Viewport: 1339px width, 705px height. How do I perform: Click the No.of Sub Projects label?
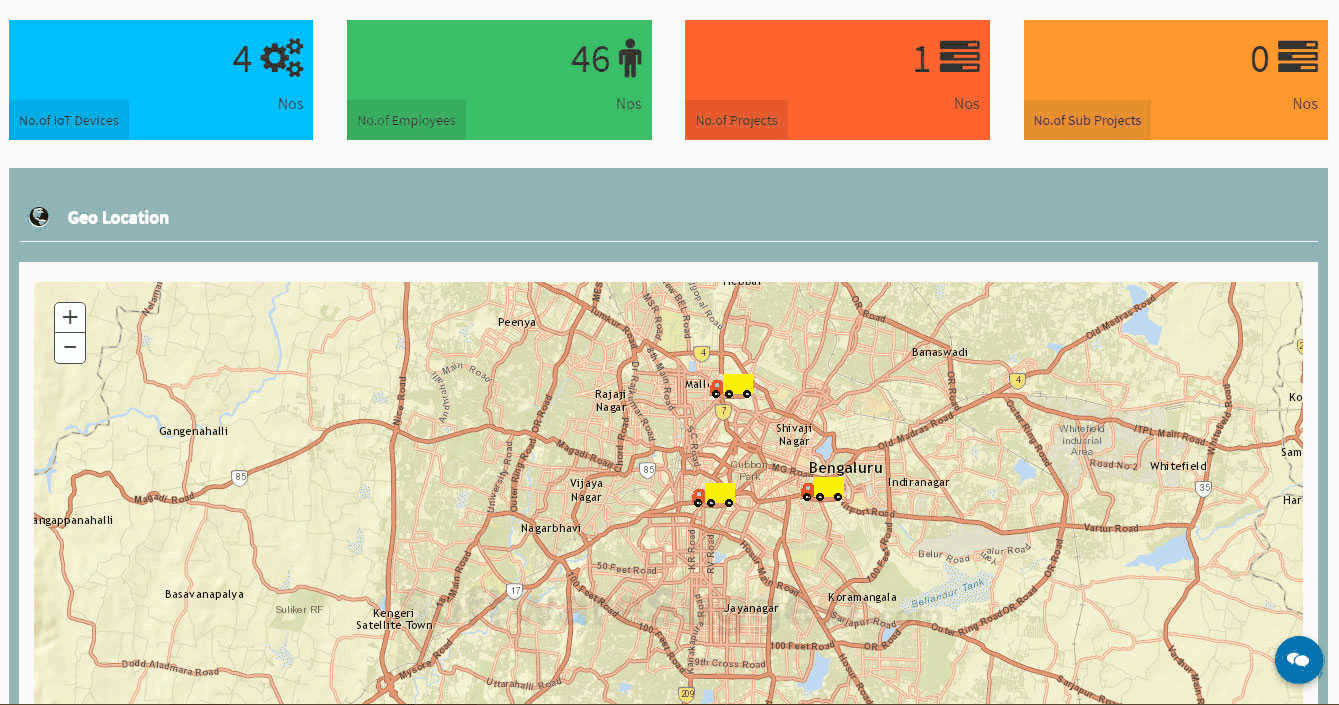(1087, 119)
